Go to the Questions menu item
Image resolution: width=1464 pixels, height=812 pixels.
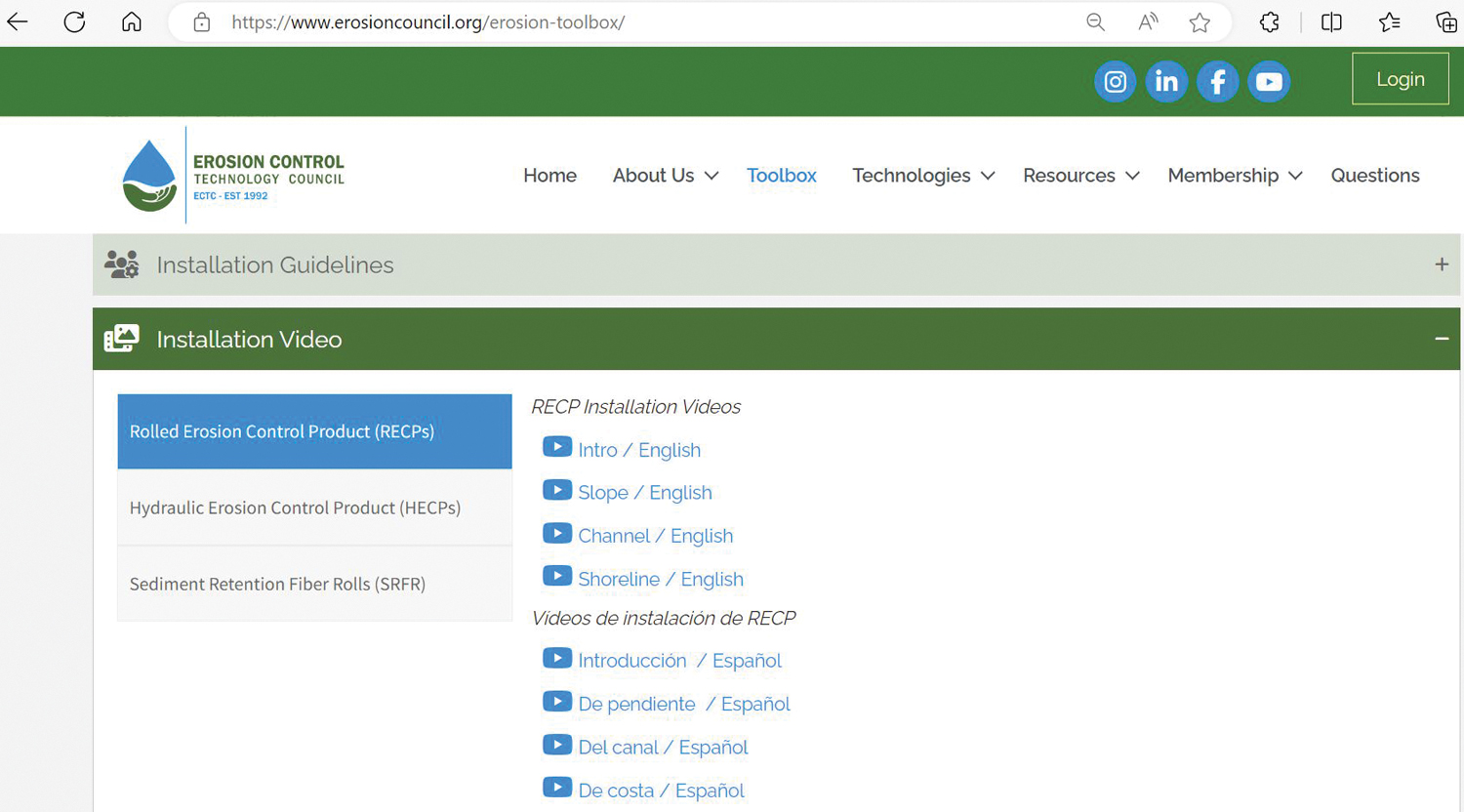tap(1374, 176)
